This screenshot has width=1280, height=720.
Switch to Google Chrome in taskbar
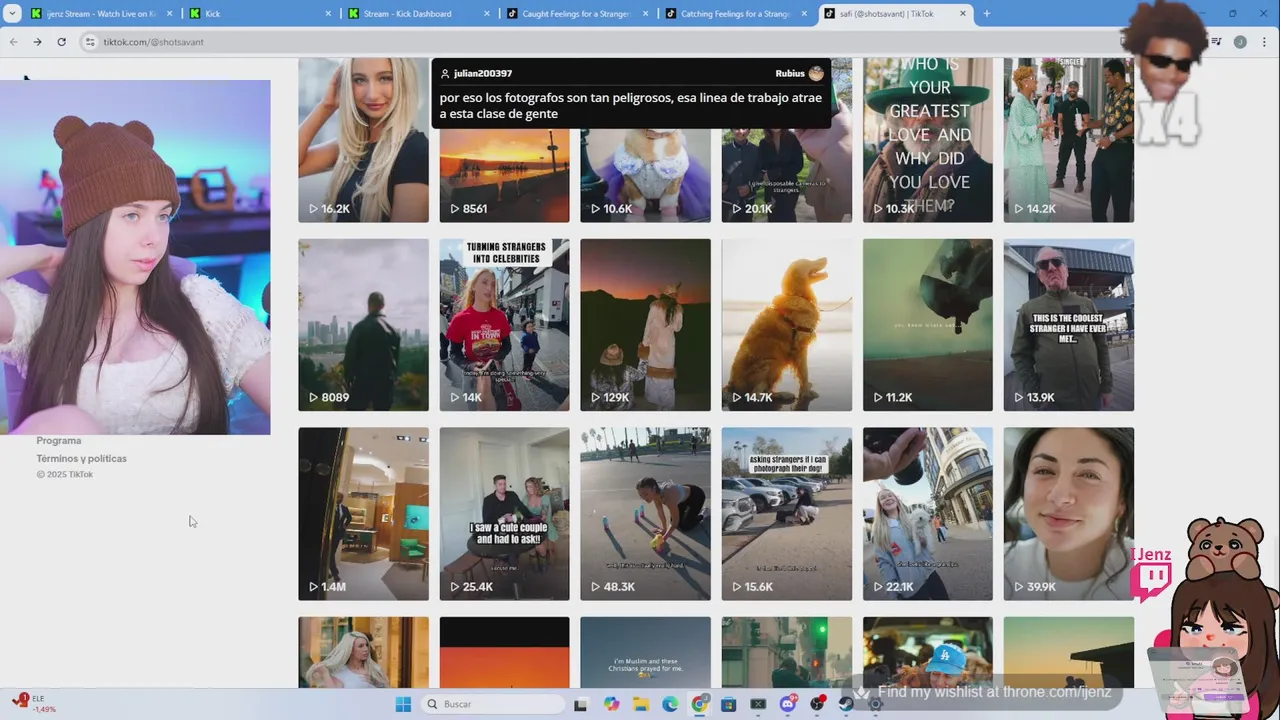pos(700,704)
